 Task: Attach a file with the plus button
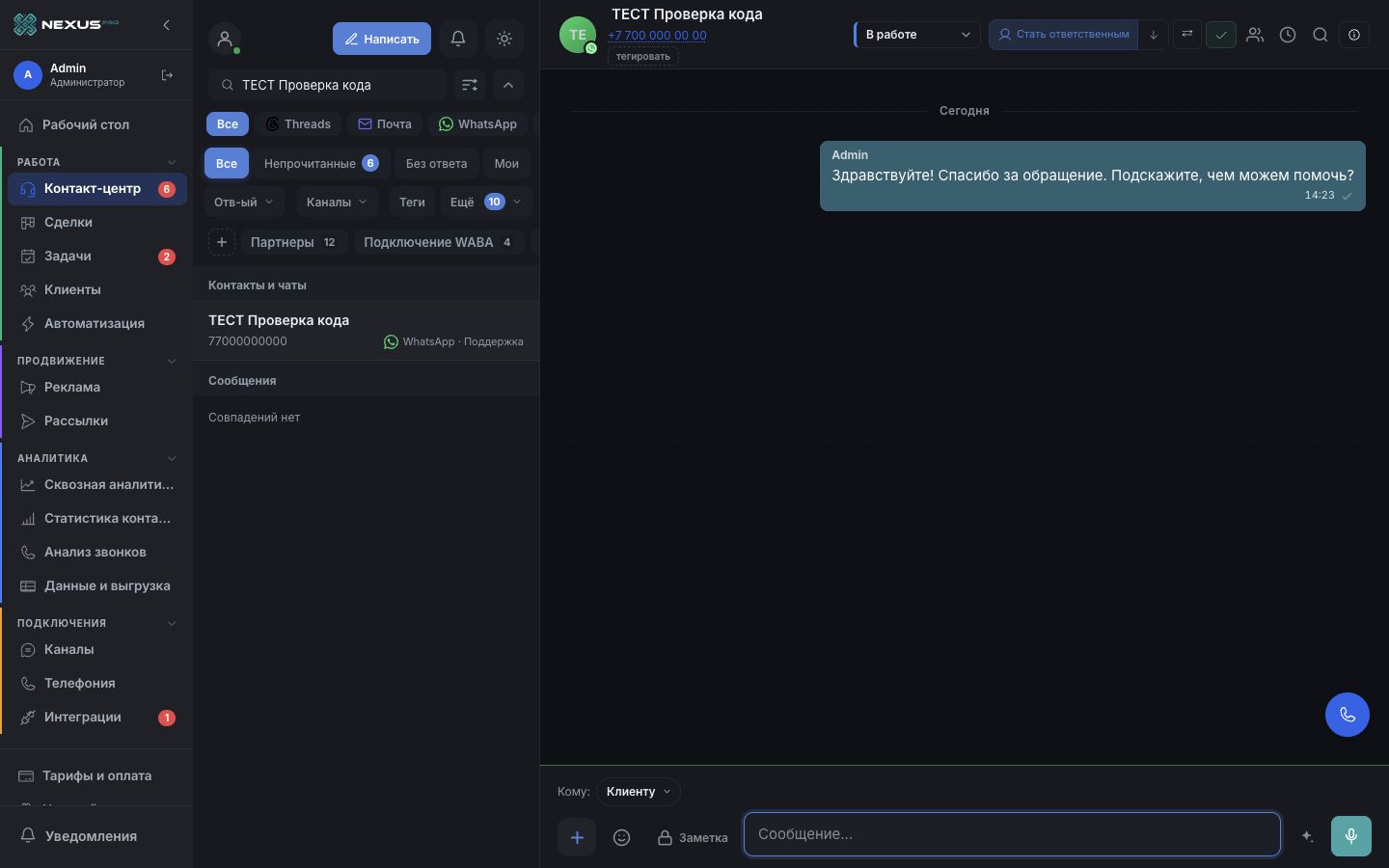click(x=577, y=837)
